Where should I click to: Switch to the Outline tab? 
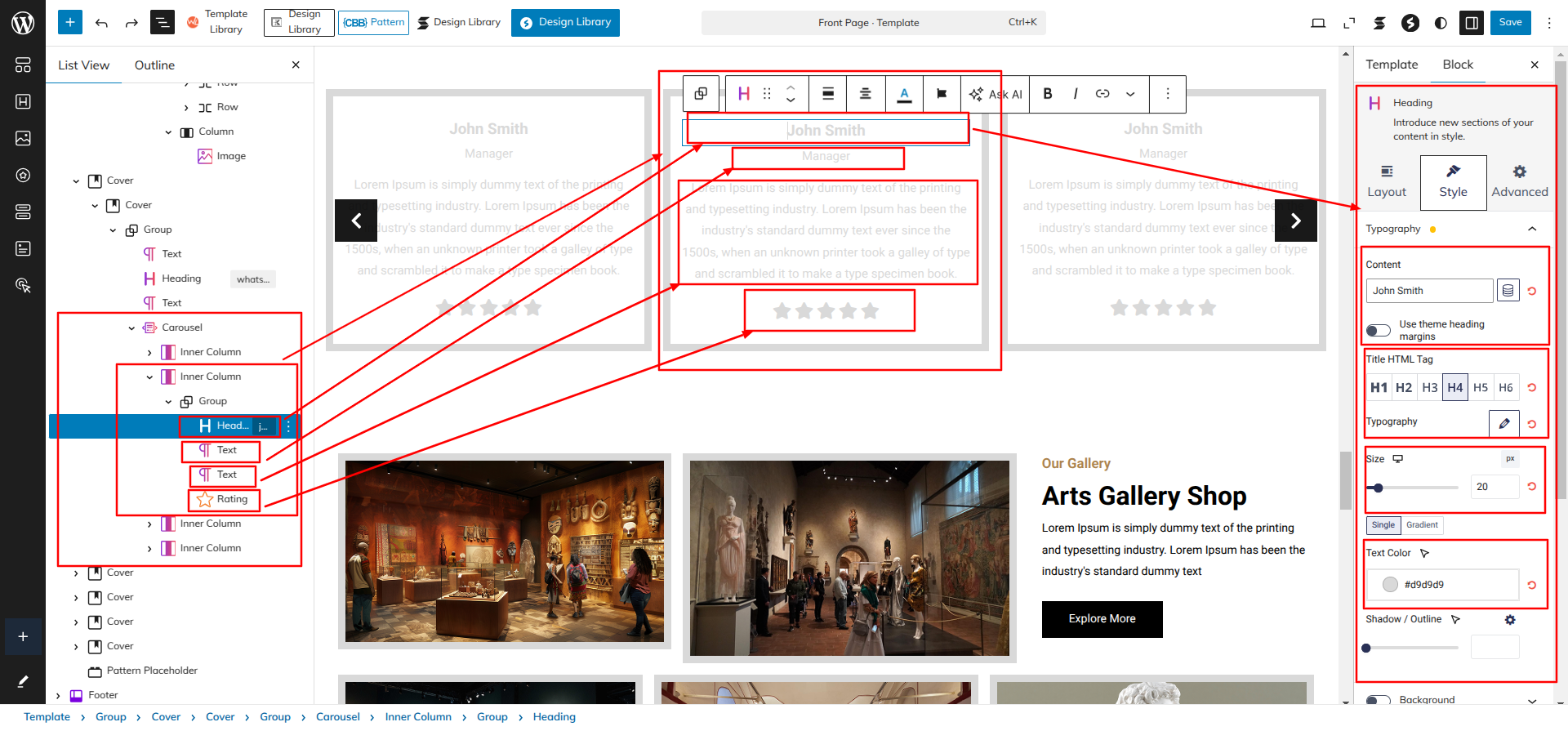click(x=154, y=65)
